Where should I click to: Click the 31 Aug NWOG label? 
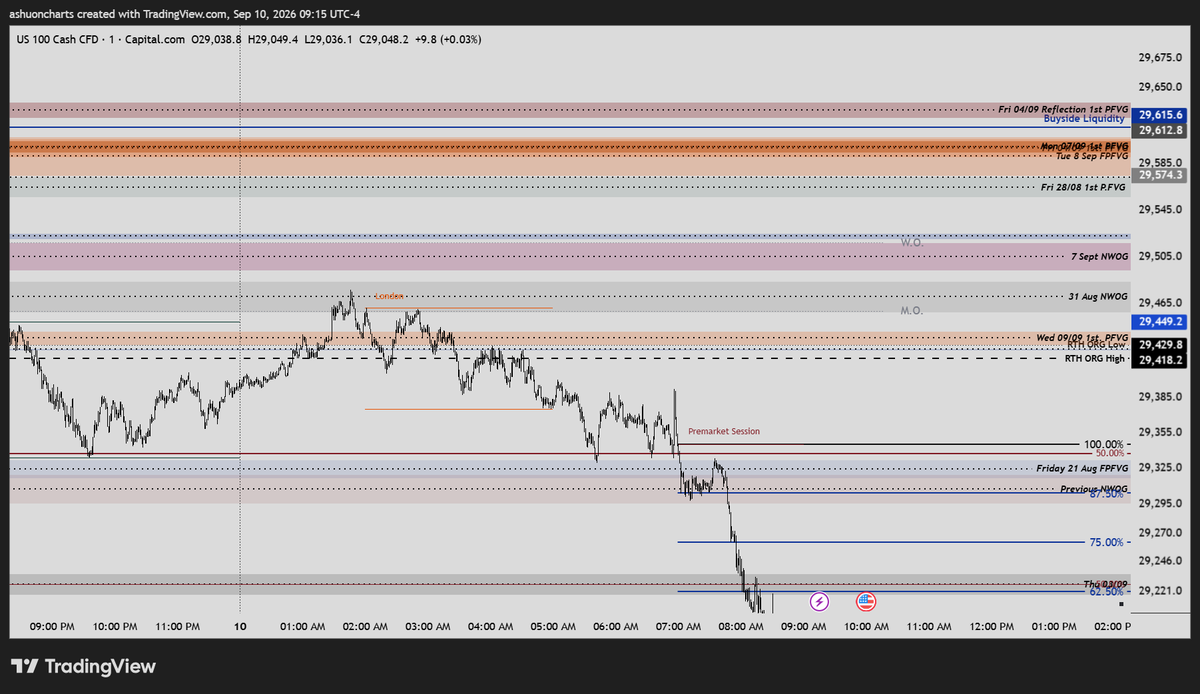pyautogui.click(x=1098, y=297)
